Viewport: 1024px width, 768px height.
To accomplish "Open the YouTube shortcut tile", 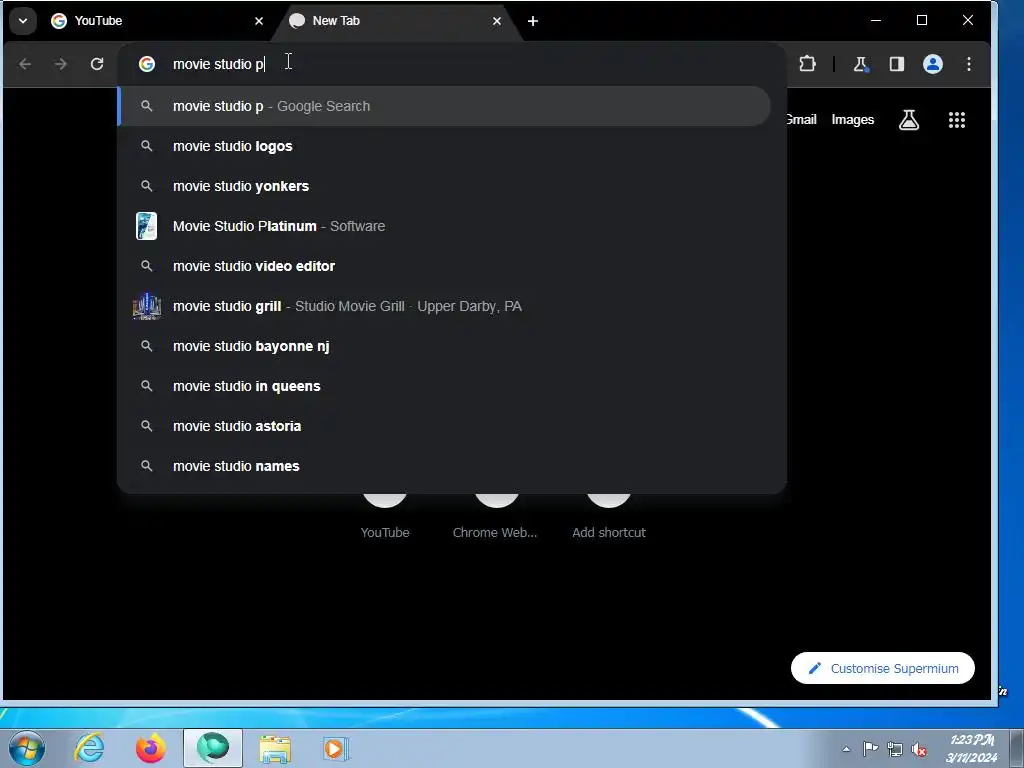I will [385, 516].
